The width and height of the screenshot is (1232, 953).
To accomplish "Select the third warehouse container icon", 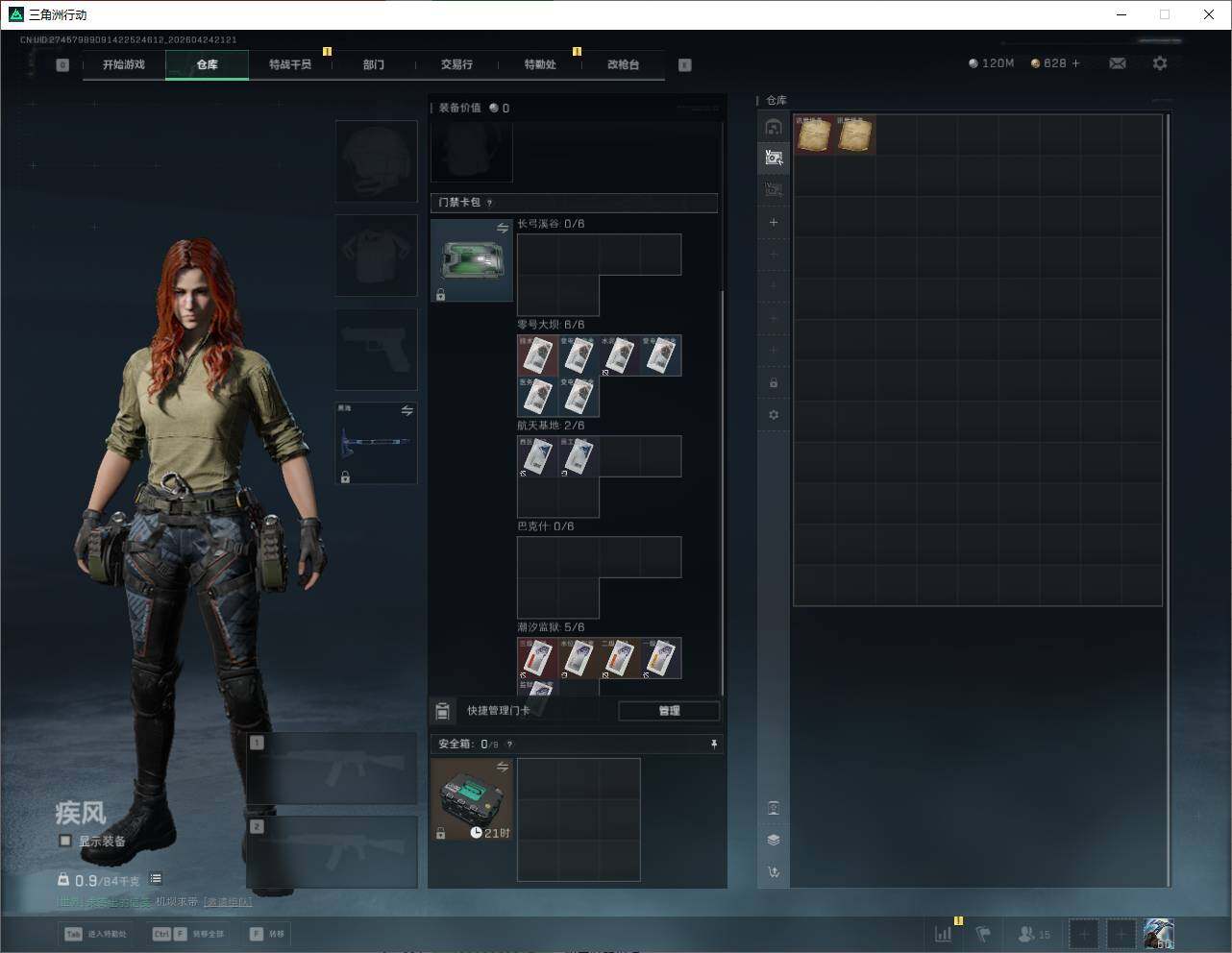I will [774, 189].
